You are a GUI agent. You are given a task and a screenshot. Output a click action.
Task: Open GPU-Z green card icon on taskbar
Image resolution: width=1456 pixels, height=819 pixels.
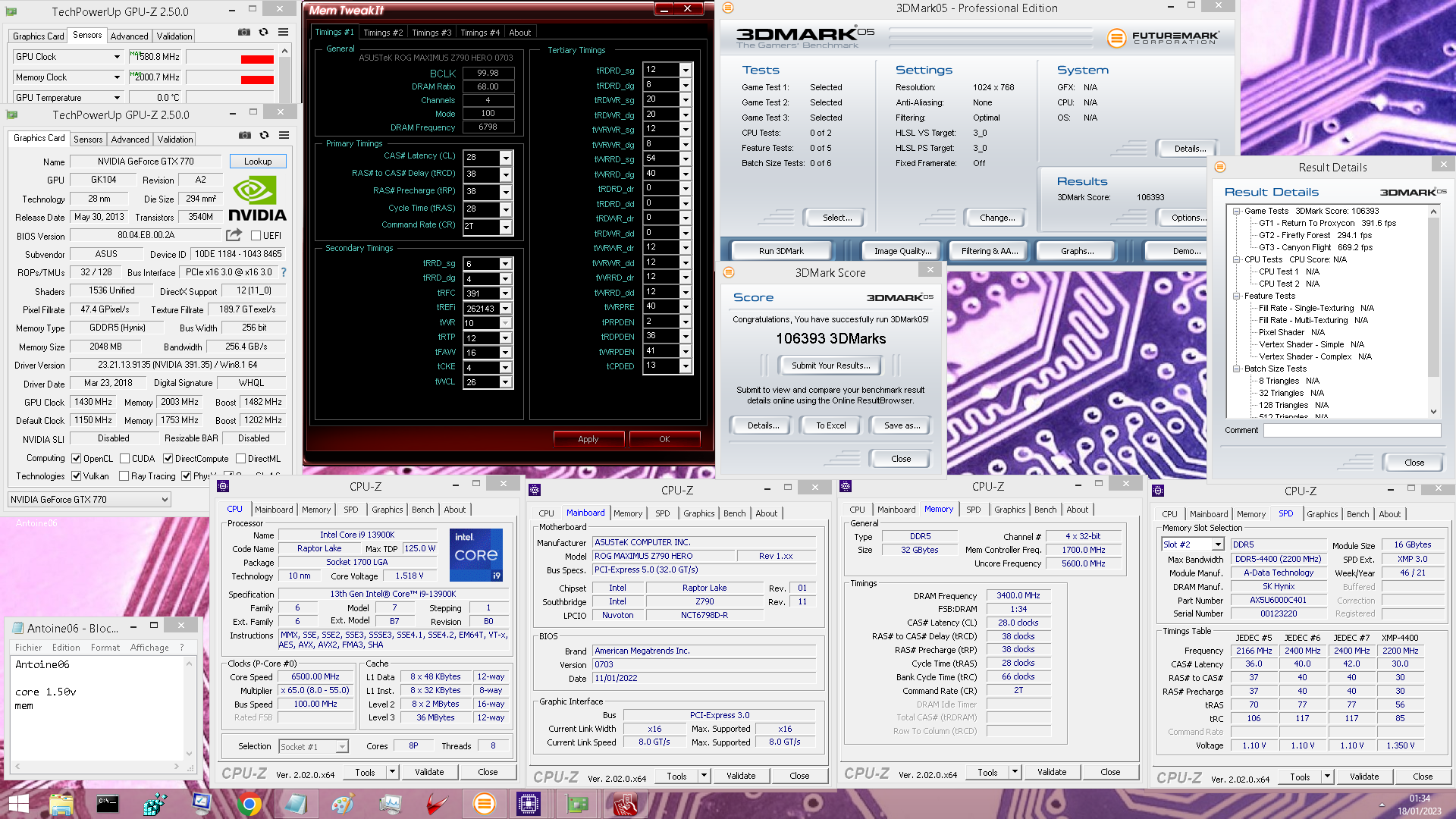coord(578,804)
